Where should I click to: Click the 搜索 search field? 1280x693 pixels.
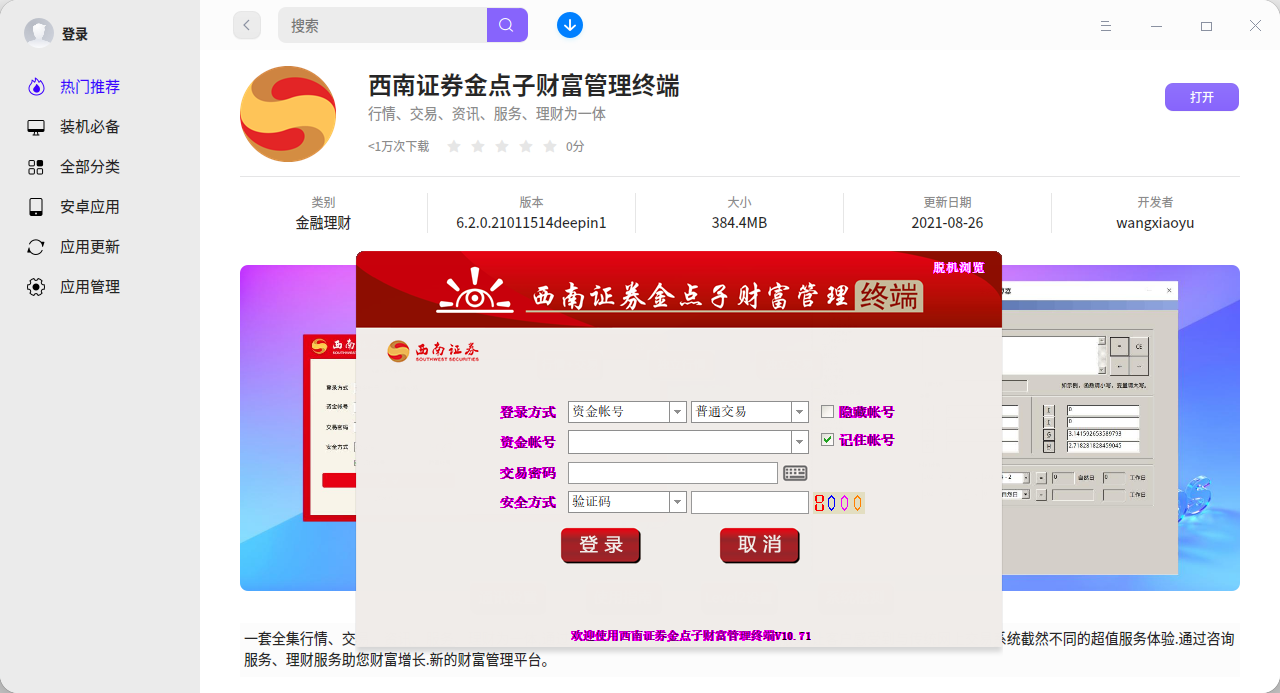click(x=383, y=25)
